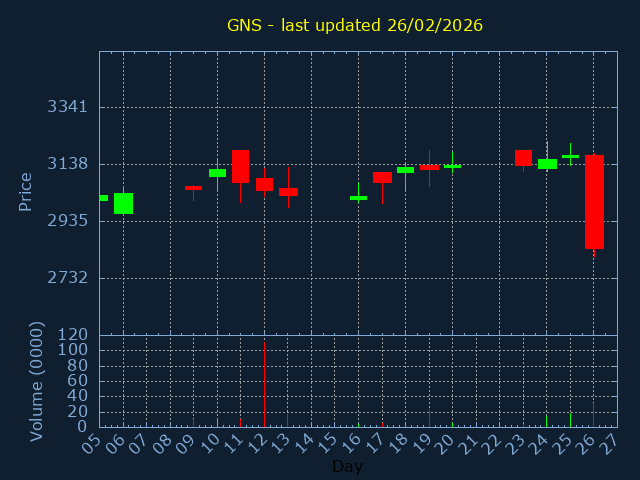
Task: Click the Volume (0000) axis title
Action: (x=37, y=381)
